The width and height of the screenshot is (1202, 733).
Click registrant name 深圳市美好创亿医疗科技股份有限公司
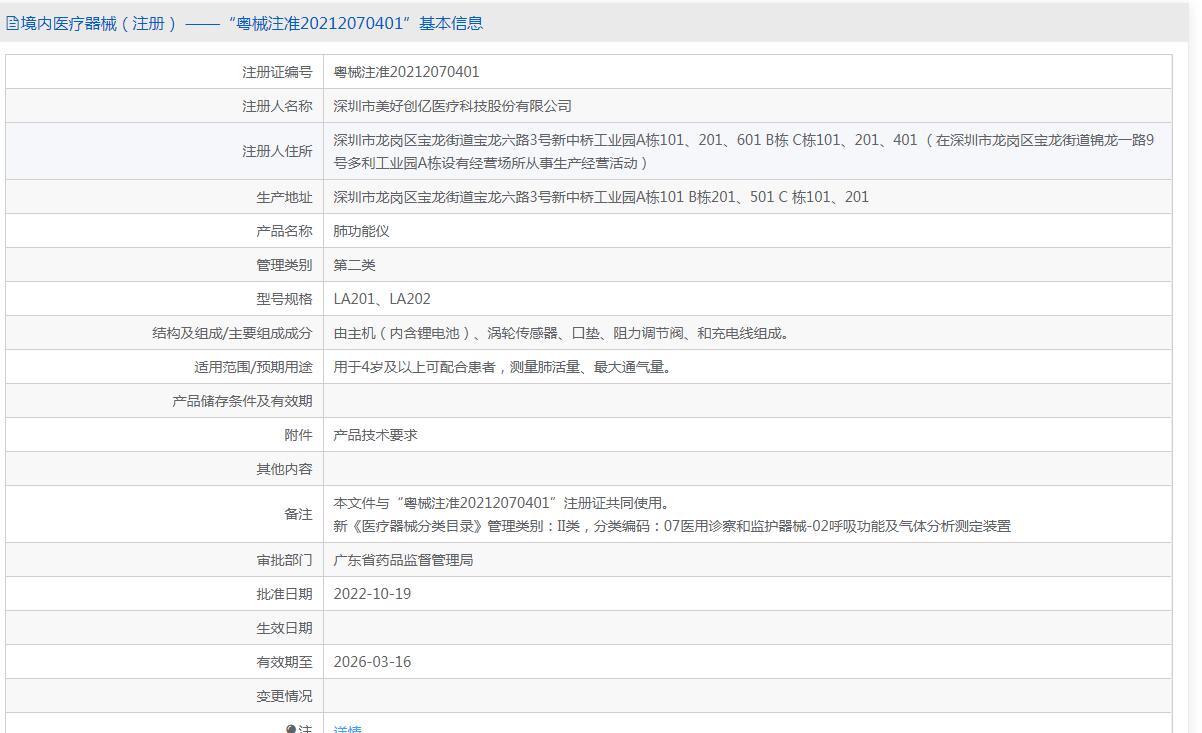point(452,106)
